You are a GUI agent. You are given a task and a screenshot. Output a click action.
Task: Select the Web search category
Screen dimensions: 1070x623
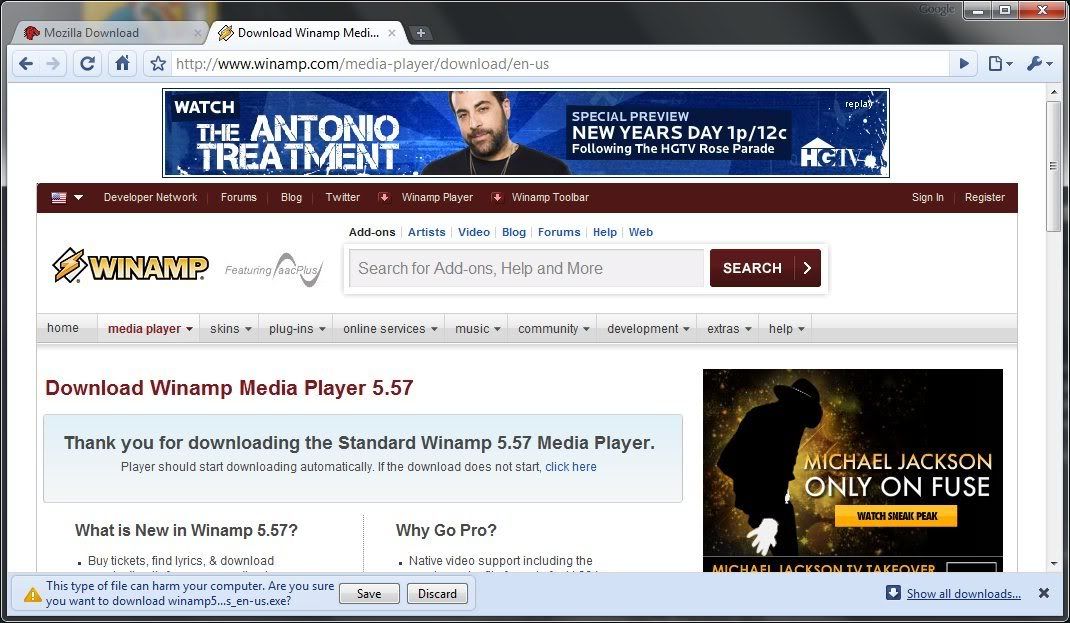641,232
